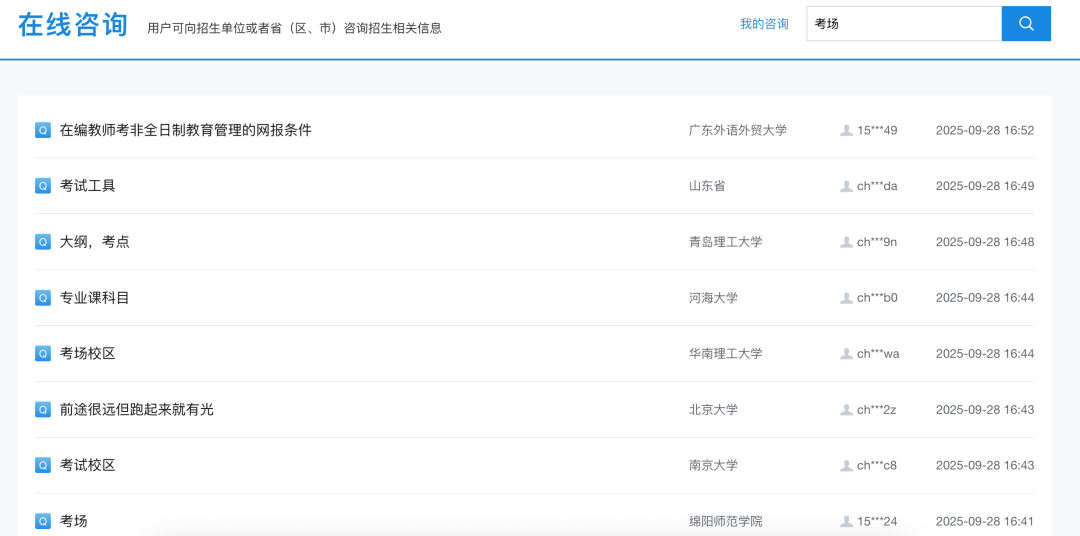Screen dimensions: 1080x536
Task: Click username ch***da
Action: click(x=877, y=186)
